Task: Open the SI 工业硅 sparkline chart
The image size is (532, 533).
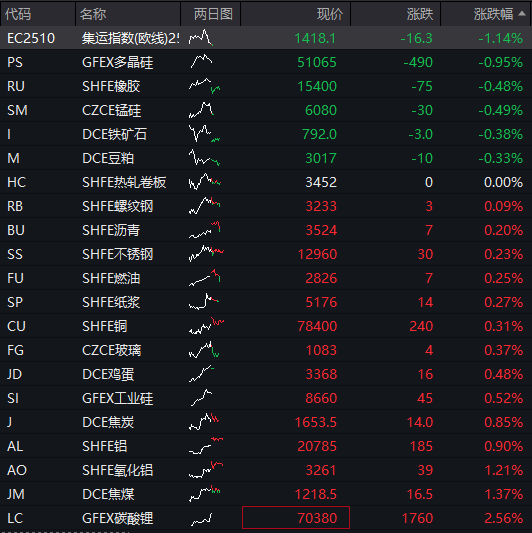Action: (201, 398)
